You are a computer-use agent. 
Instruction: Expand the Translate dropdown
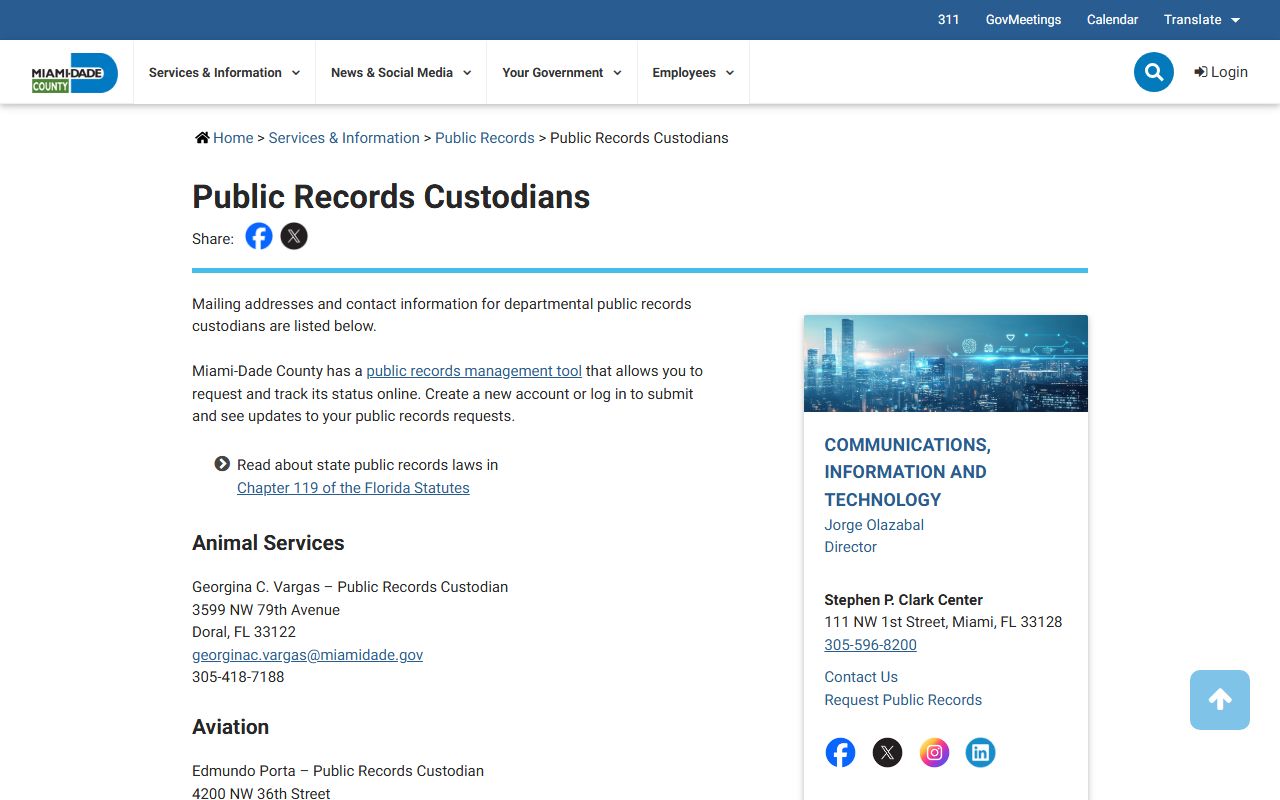point(1202,20)
